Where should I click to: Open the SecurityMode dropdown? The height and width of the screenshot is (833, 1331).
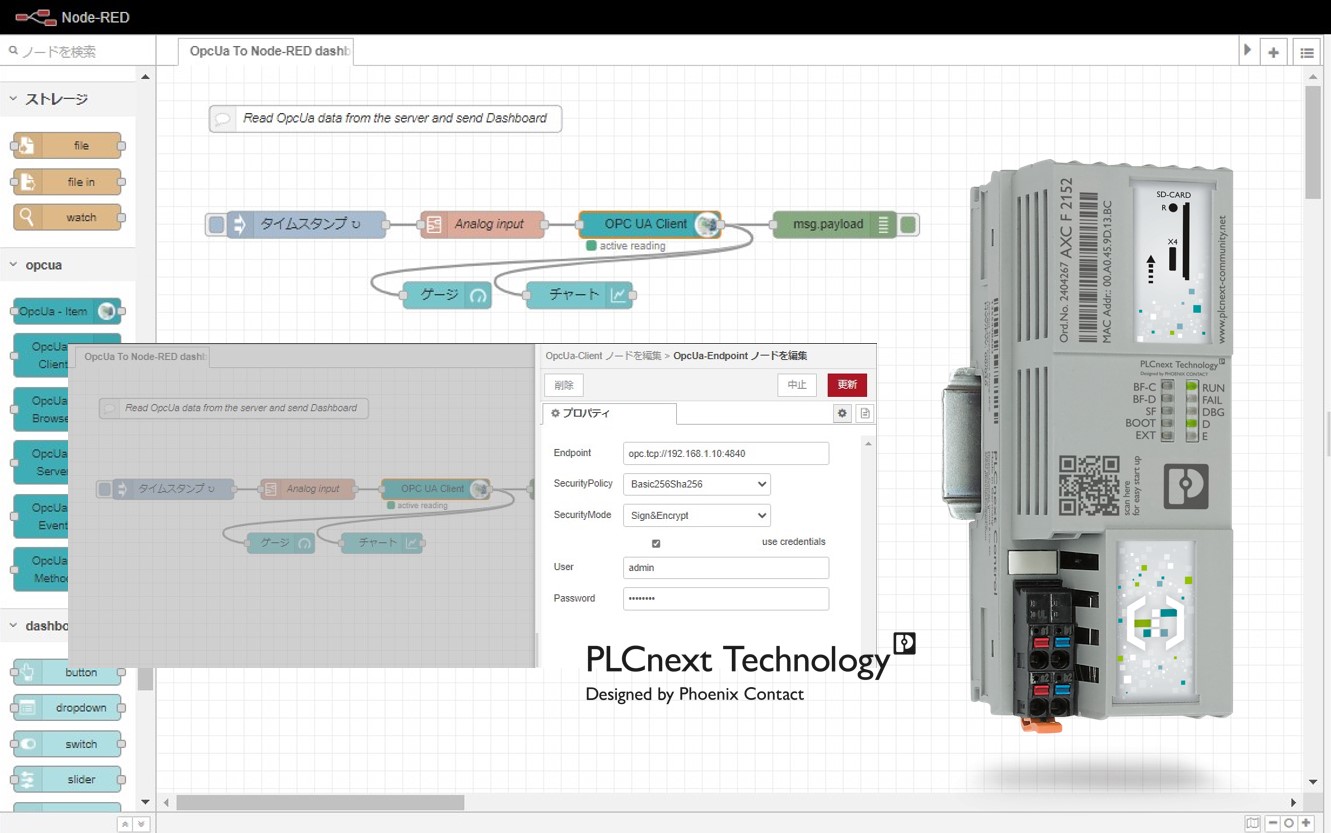tap(696, 515)
